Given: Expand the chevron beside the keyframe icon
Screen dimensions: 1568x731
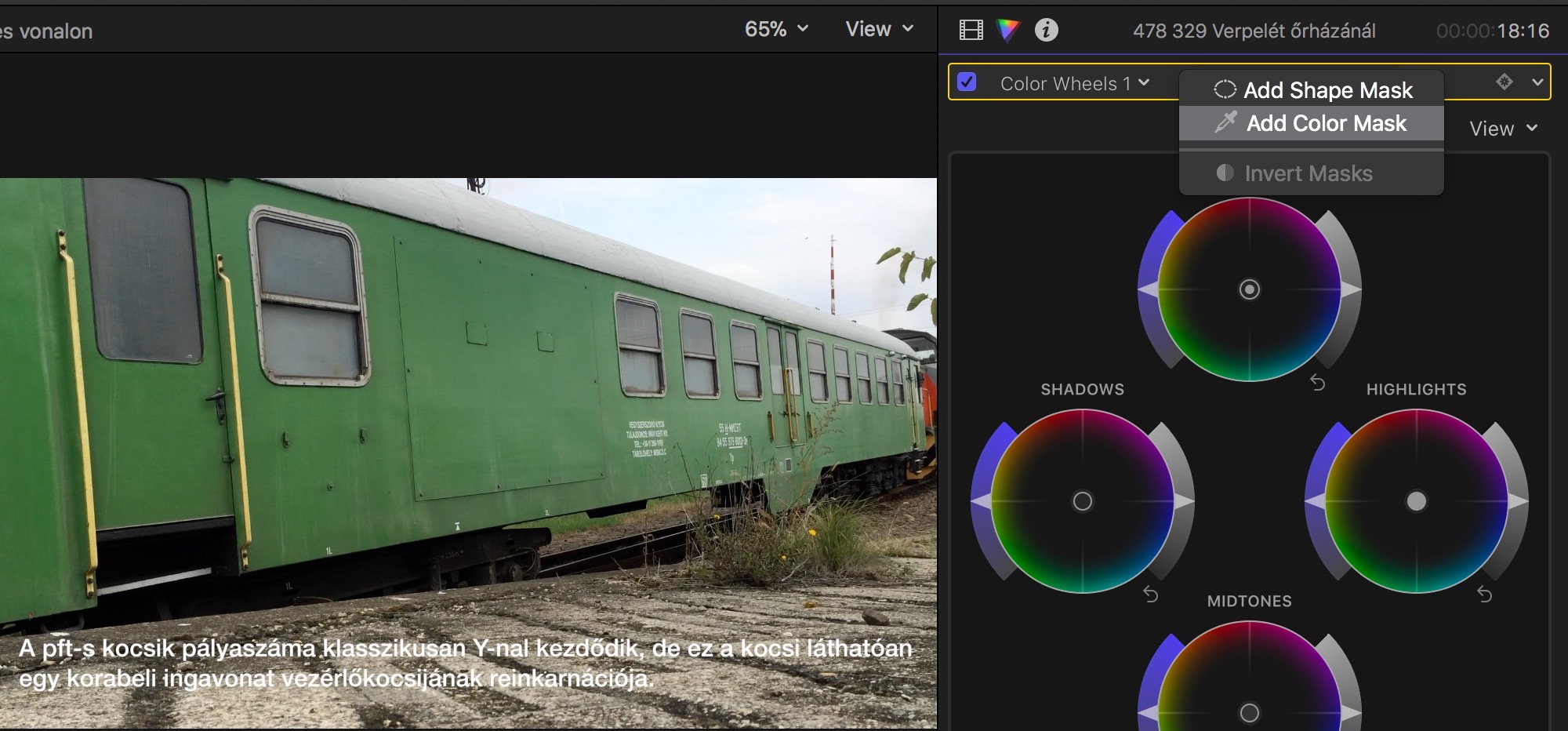Looking at the screenshot, I should click(x=1537, y=82).
